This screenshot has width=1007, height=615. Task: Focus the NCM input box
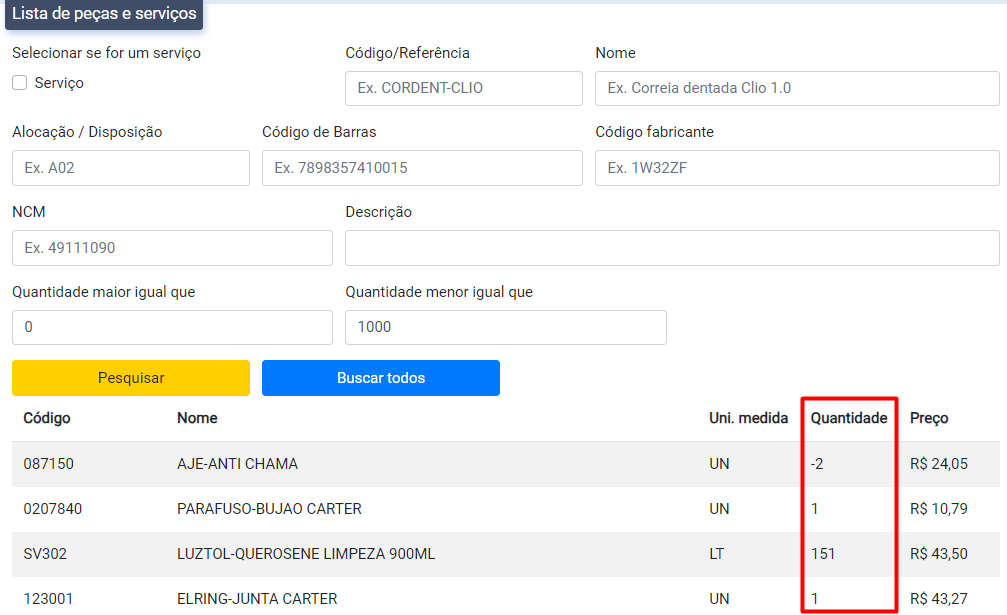coord(172,248)
